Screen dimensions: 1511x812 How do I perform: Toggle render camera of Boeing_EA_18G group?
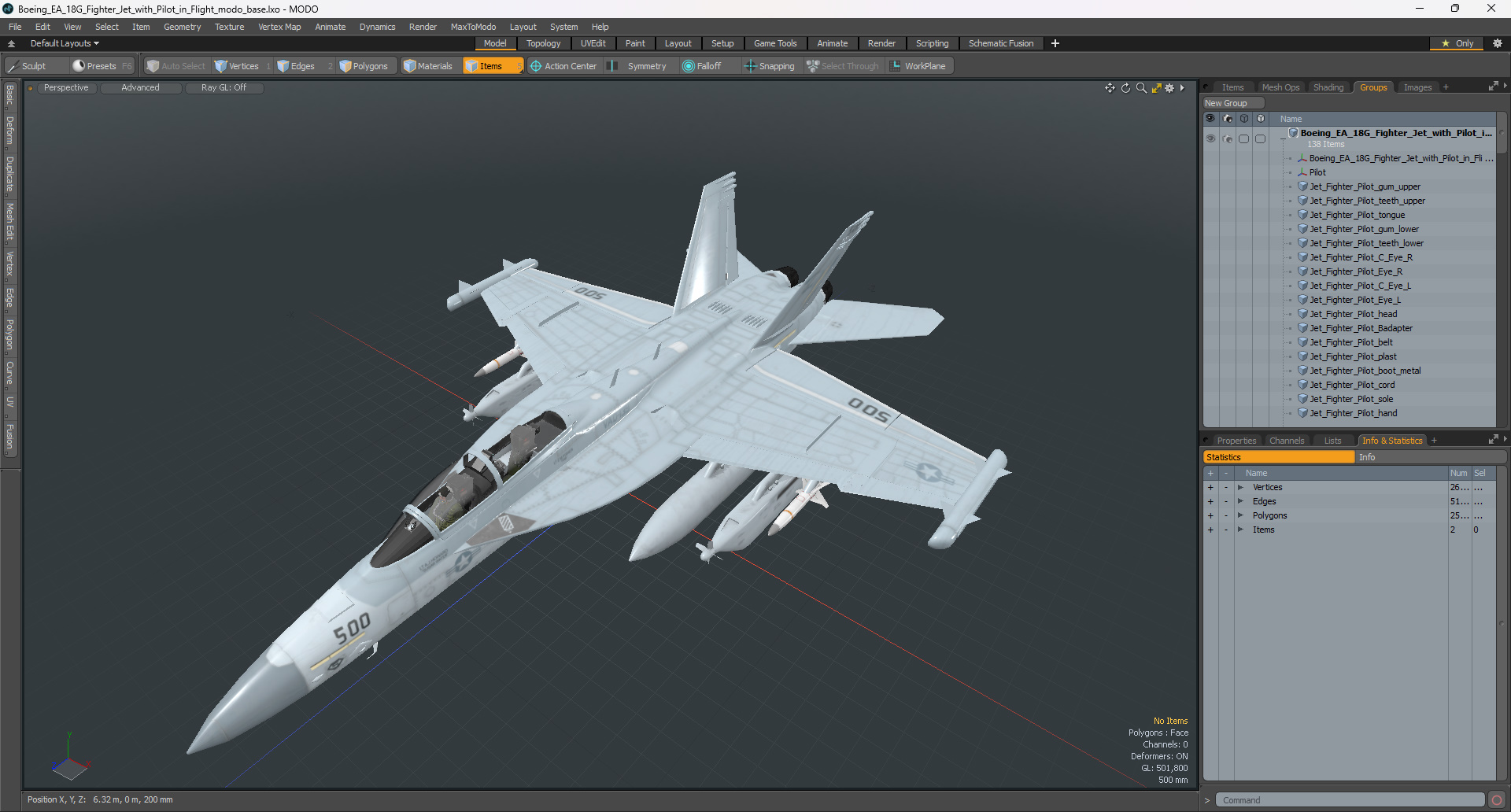pos(1227,138)
